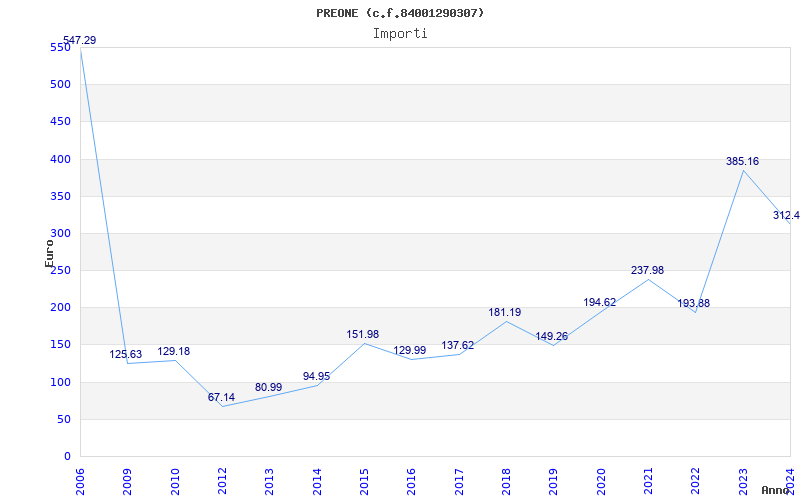This screenshot has height=500, width=800.
Task: Click the 2013 year label
Action: click(269, 482)
